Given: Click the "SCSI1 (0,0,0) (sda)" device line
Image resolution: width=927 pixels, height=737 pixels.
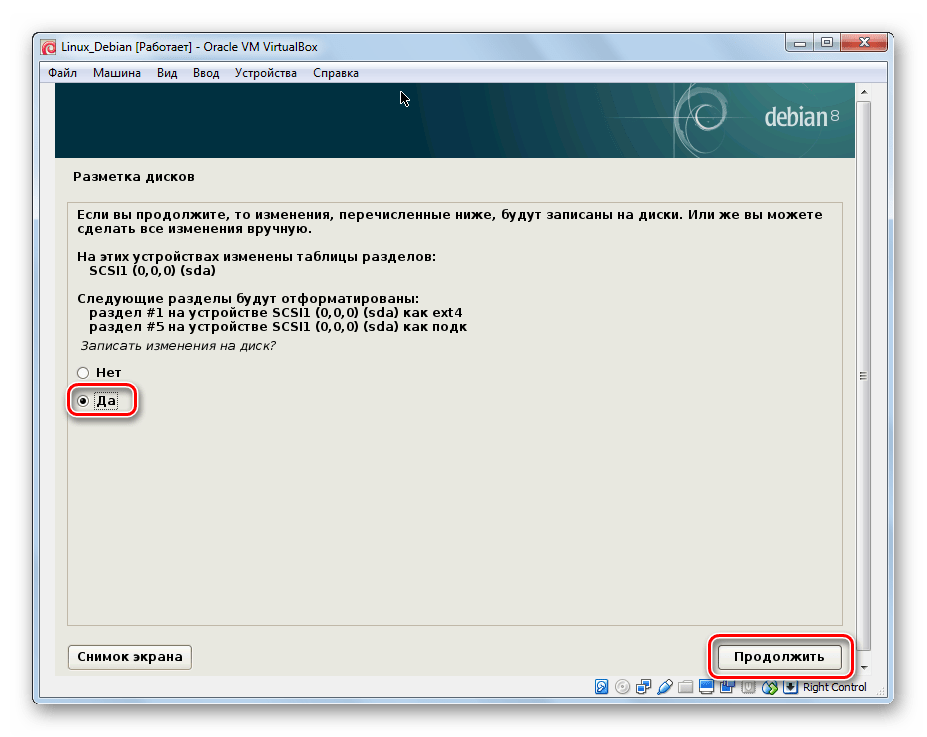Looking at the screenshot, I should [152, 271].
